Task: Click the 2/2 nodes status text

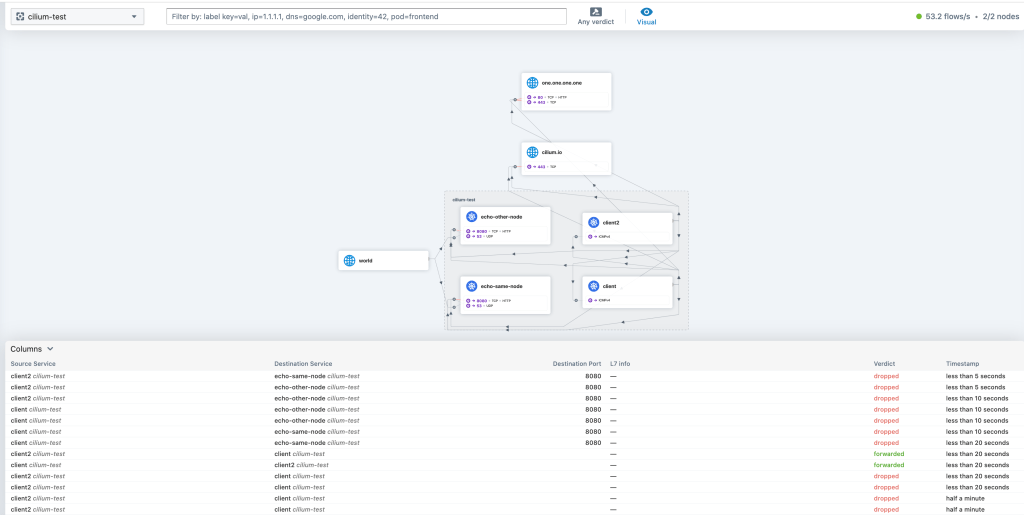Action: 1001,17
